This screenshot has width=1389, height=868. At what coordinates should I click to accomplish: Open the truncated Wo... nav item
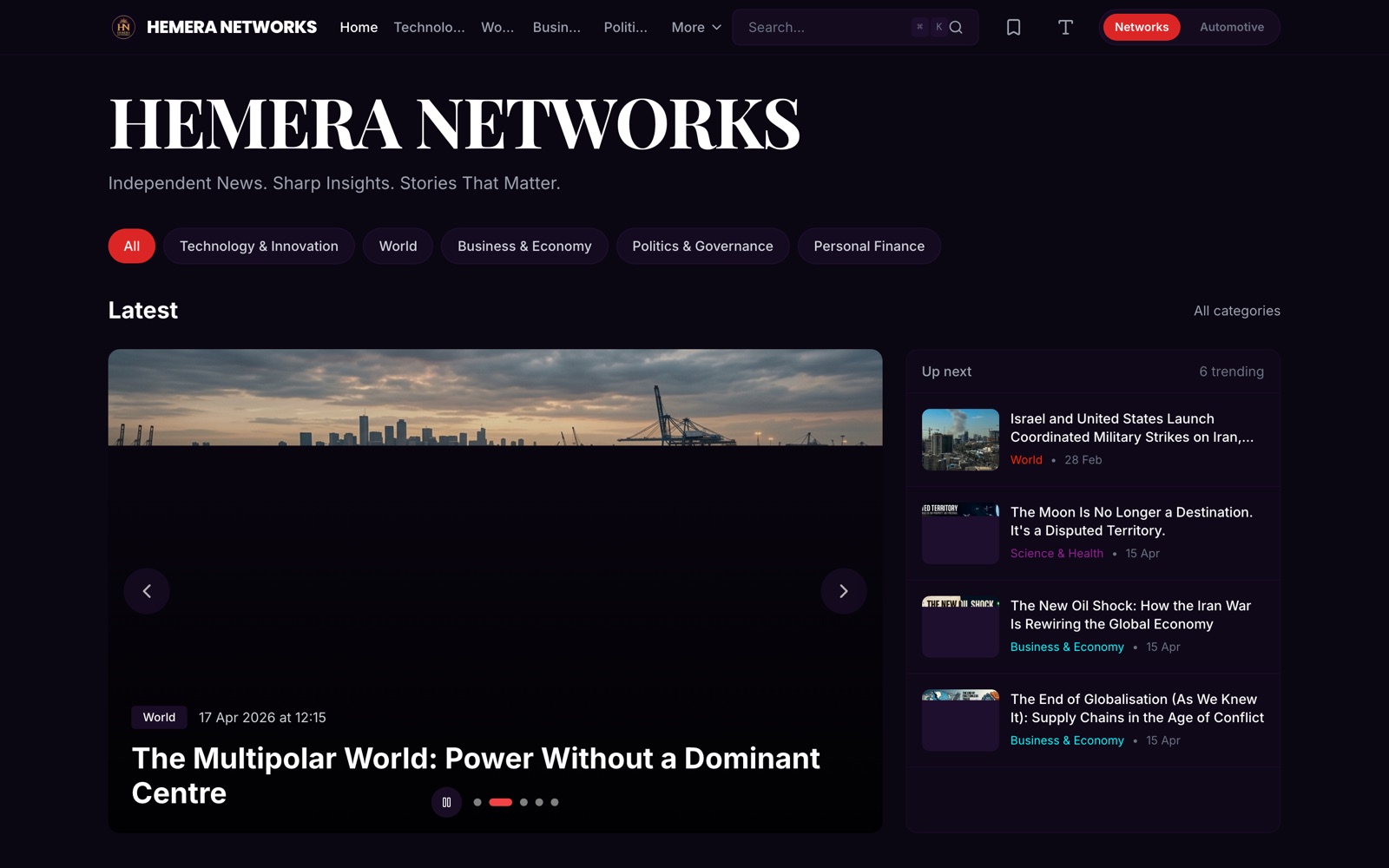coord(497,27)
